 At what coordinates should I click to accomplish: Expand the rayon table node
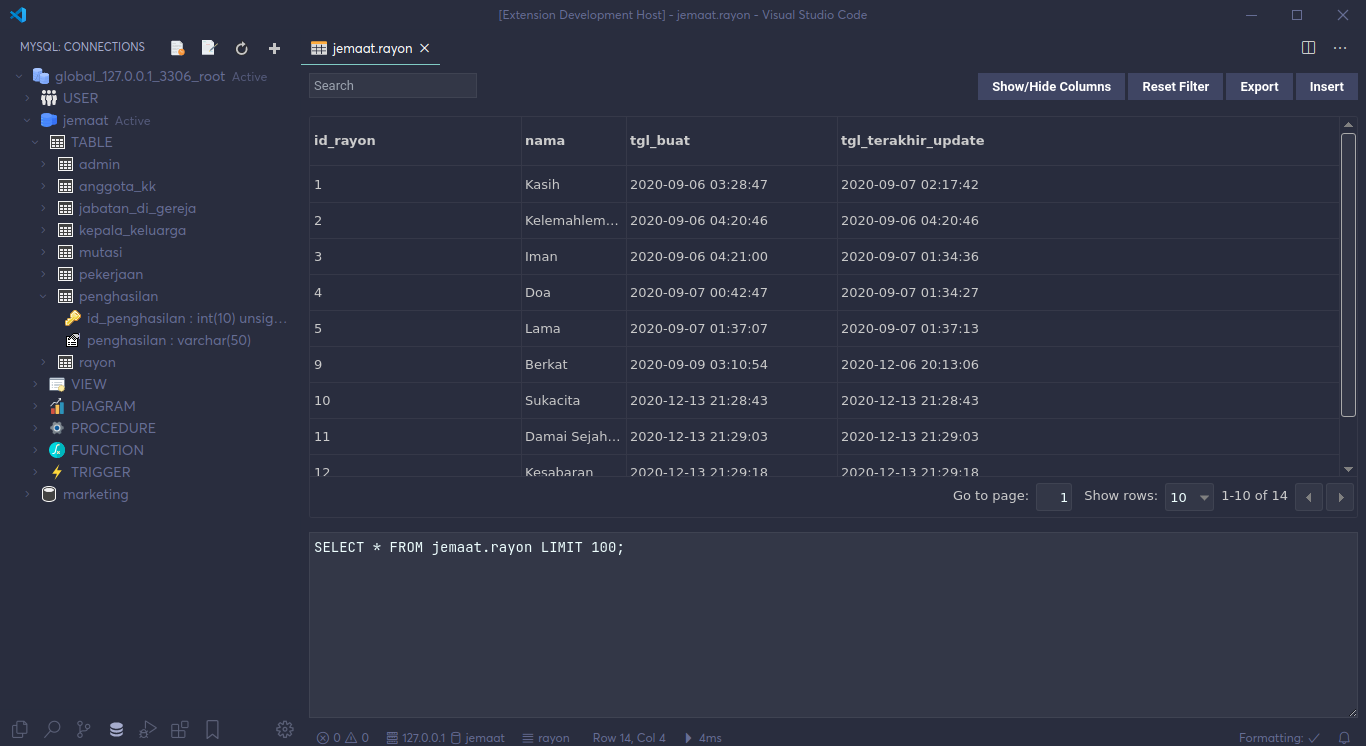click(x=42, y=362)
